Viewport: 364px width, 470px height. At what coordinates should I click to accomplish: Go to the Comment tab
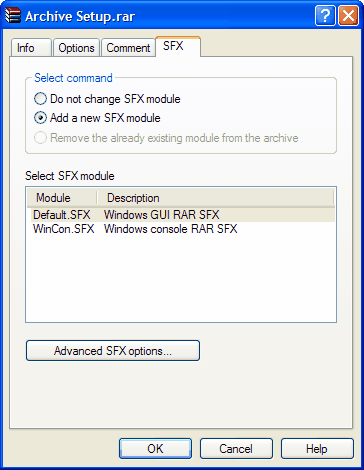point(128,48)
